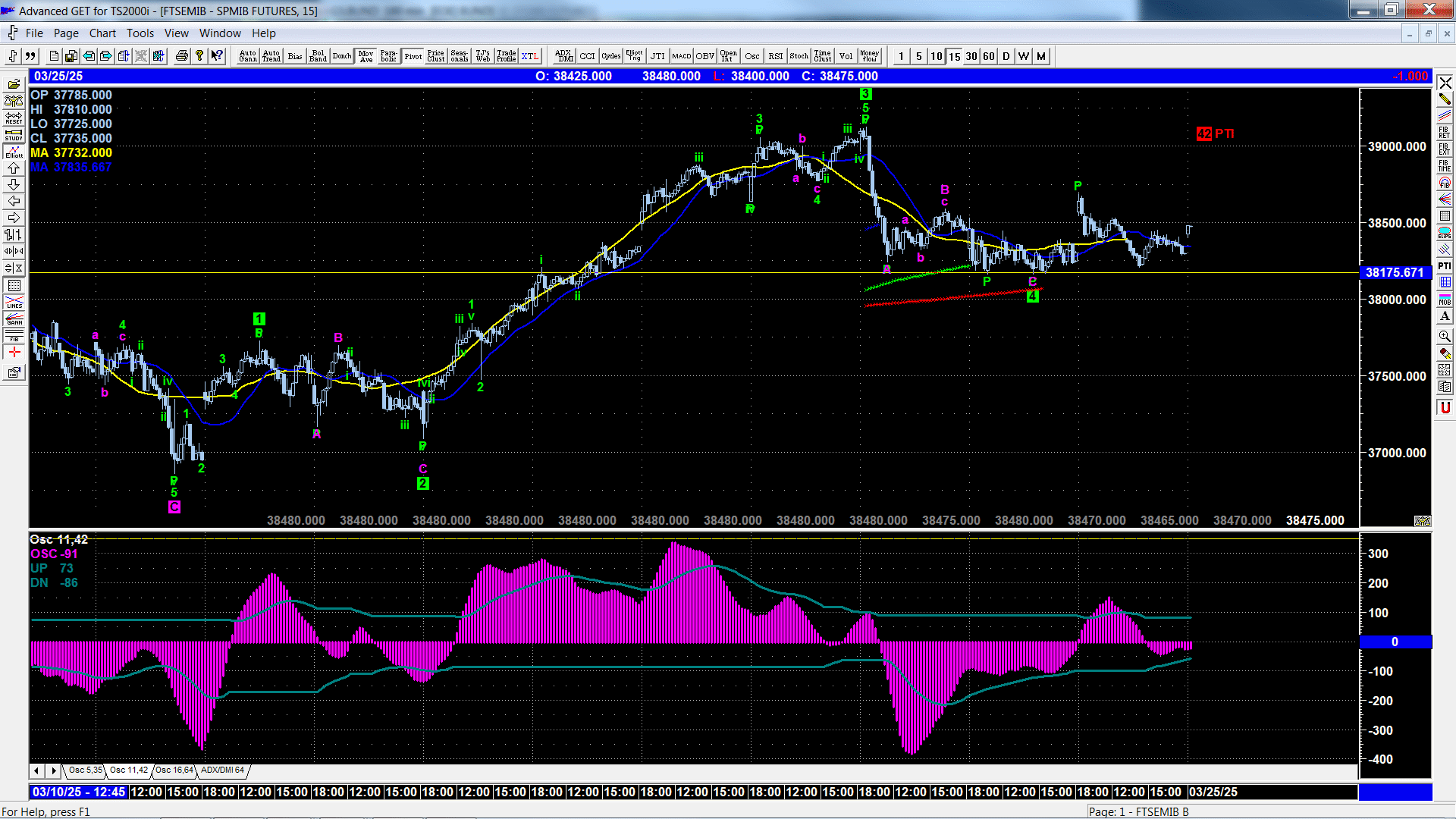Click the TJ's Web toolbar button

(483, 56)
